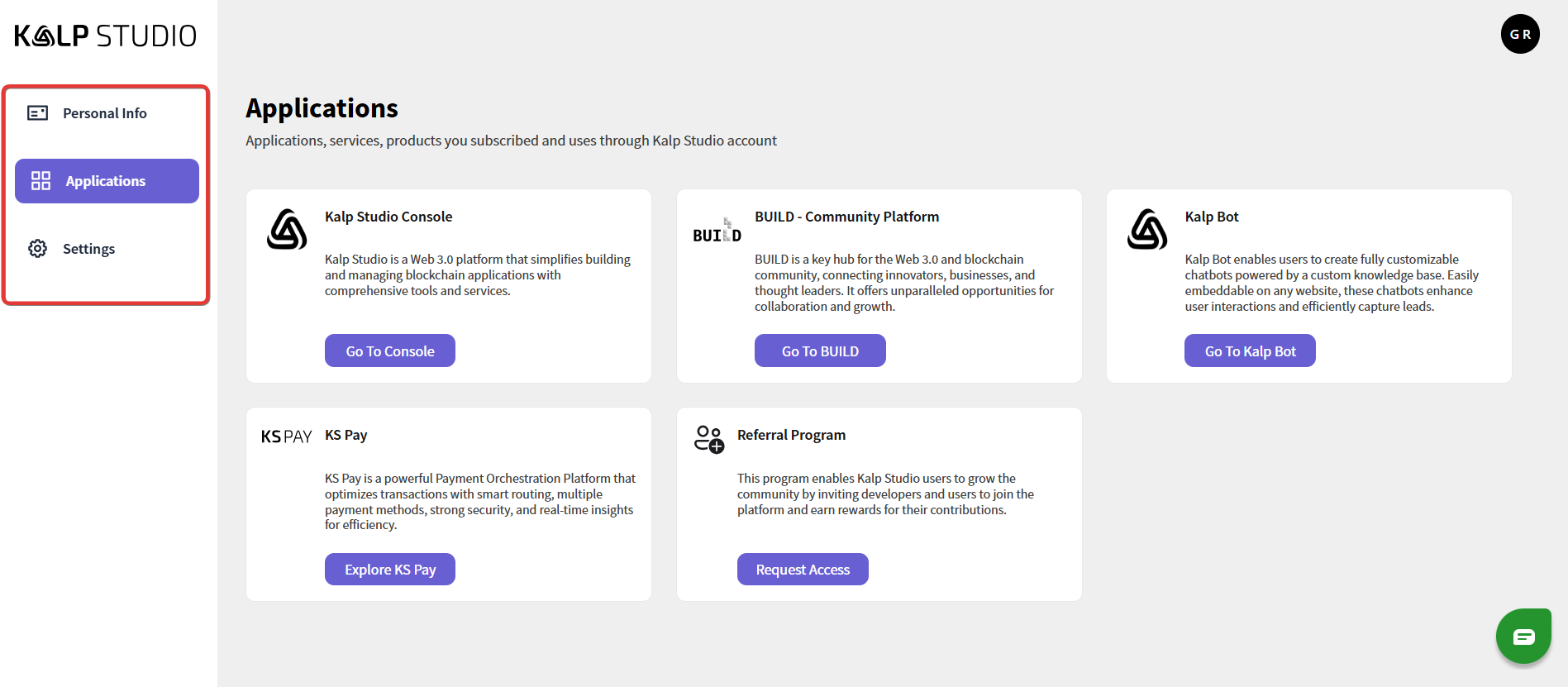Request Access to the Referral Program
This screenshot has width=1568, height=687.
coord(803,570)
